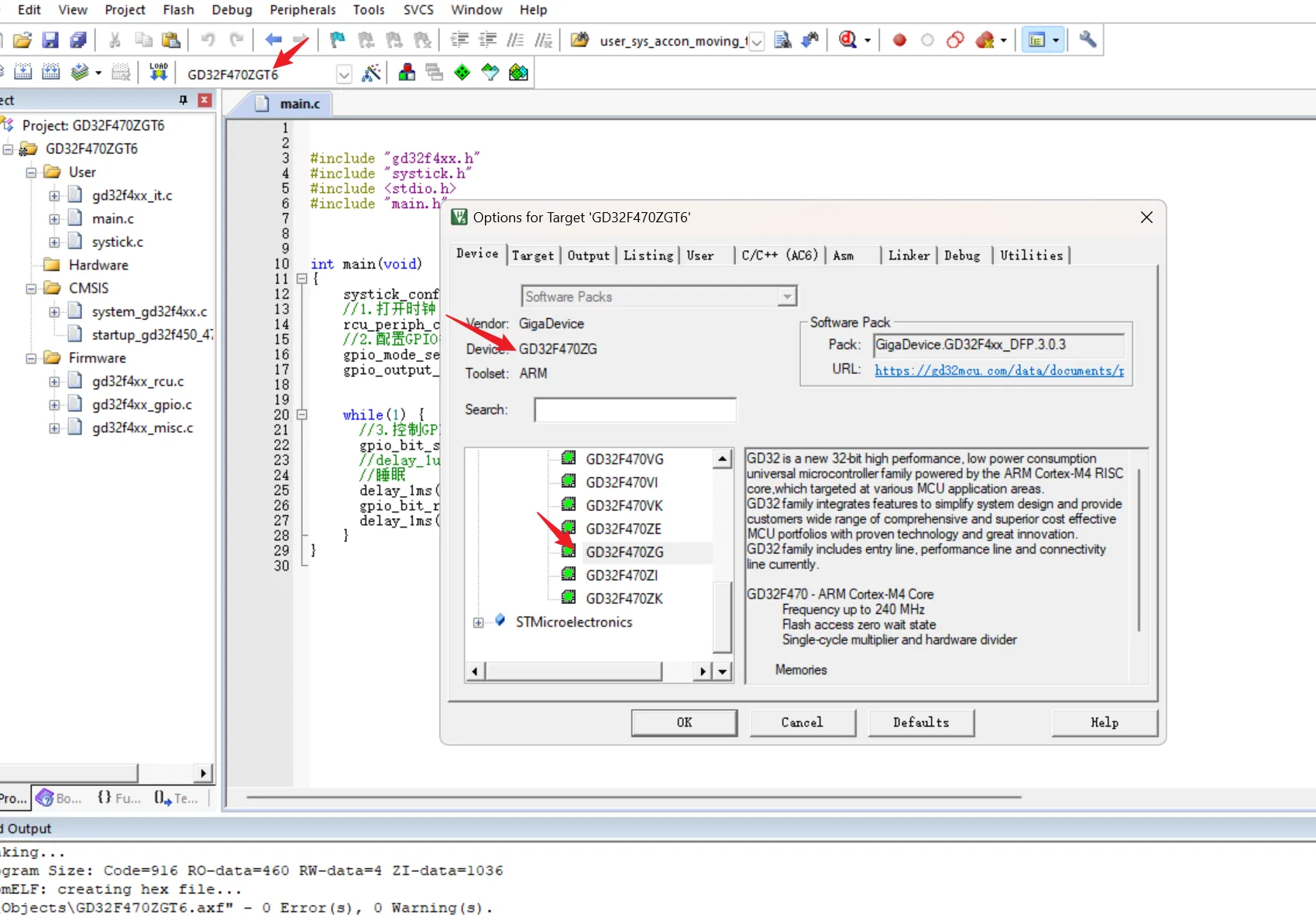Select GD32F470ZI in the device list
This screenshot has height=920, width=1316.
point(621,575)
